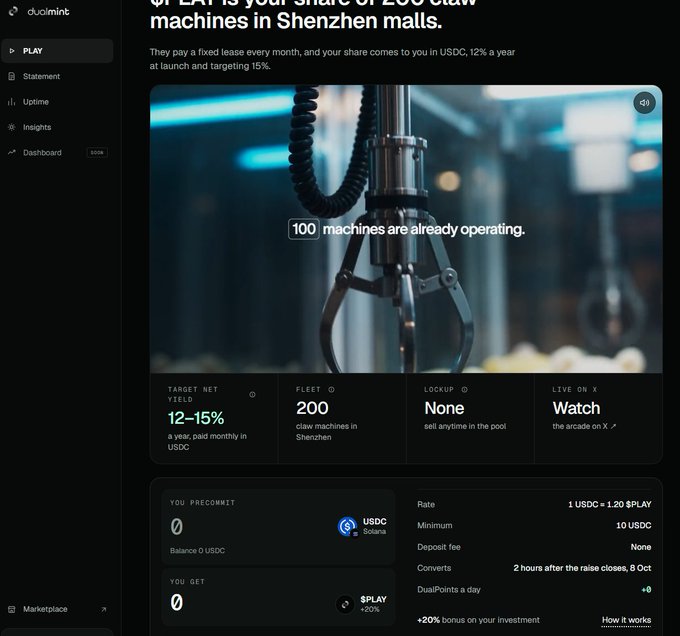
Task: Click the DualPoints a day +0 value
Action: pos(646,590)
